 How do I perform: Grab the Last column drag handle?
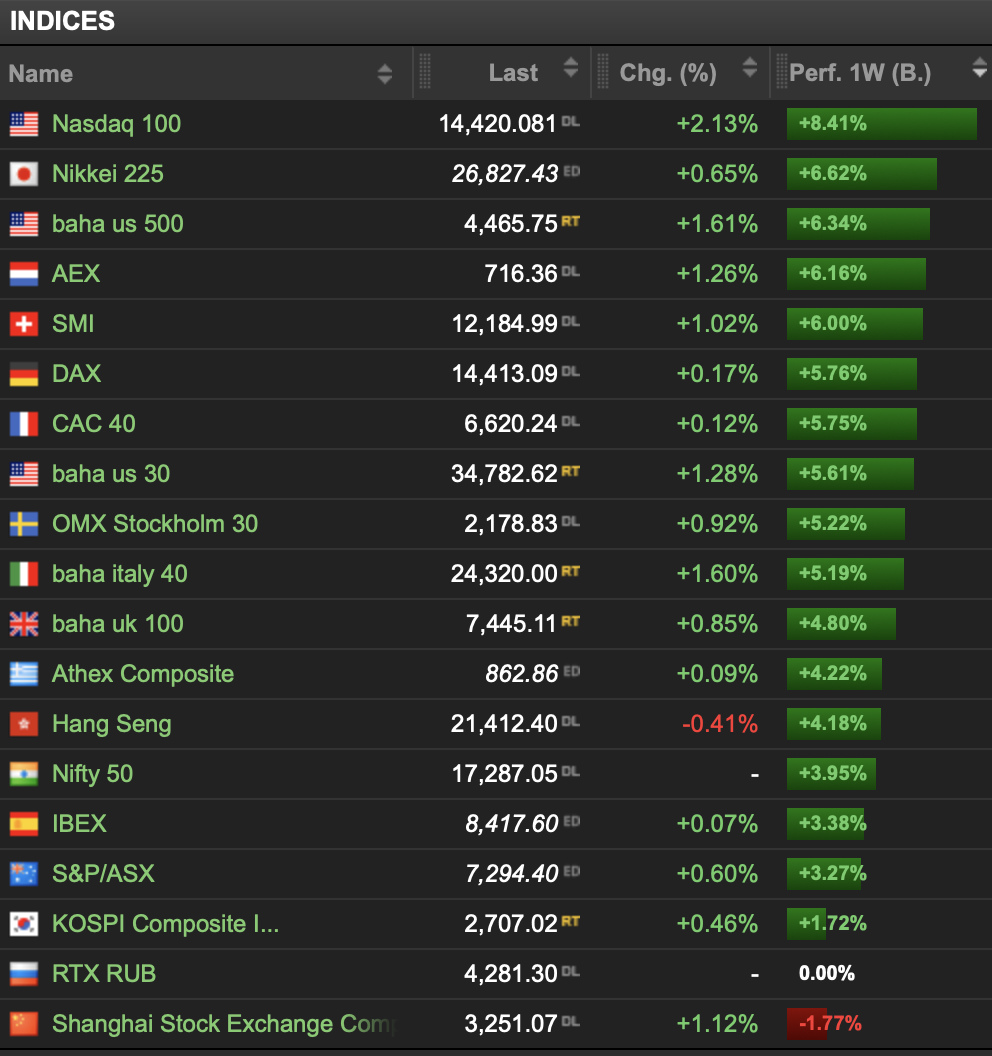point(425,71)
